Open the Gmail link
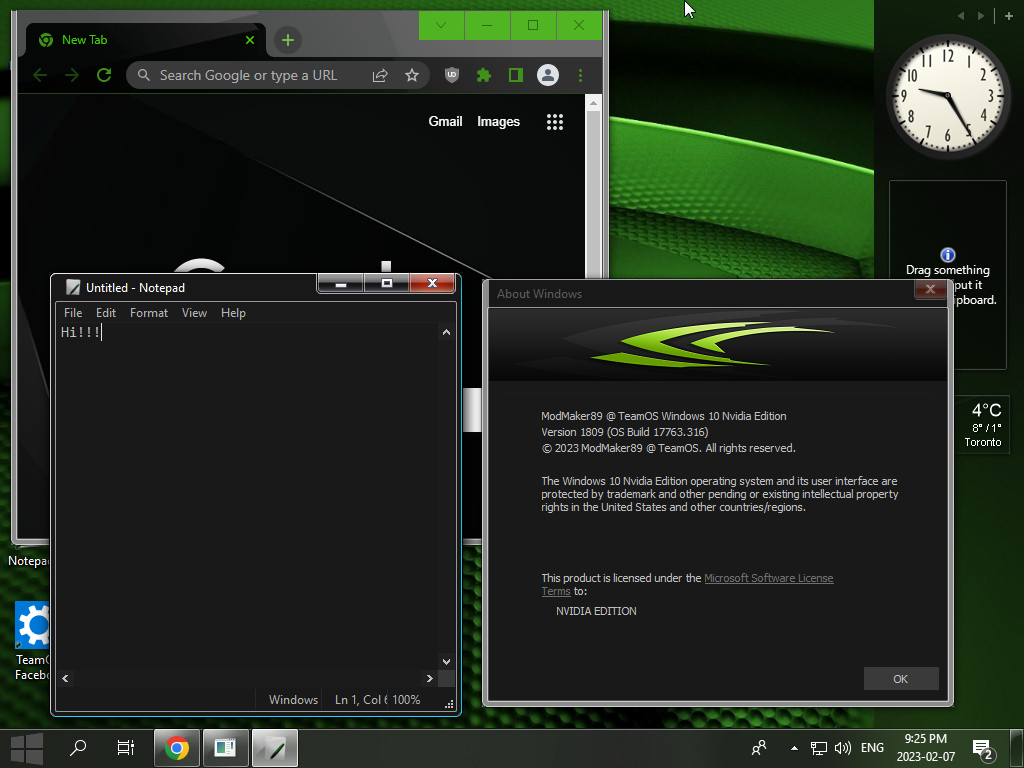 coord(445,121)
